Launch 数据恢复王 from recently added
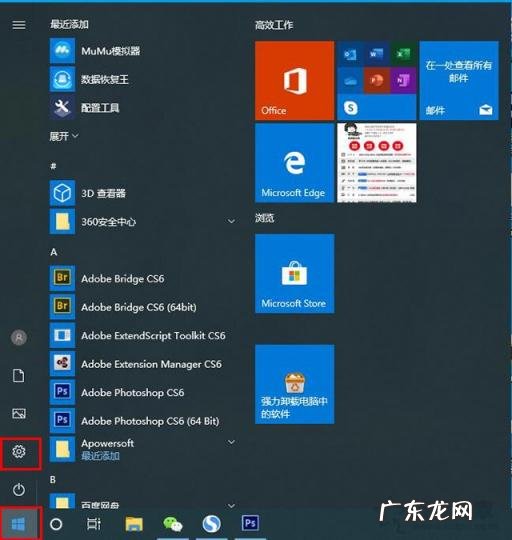This screenshot has height=540, width=512. pyautogui.click(x=62, y=79)
